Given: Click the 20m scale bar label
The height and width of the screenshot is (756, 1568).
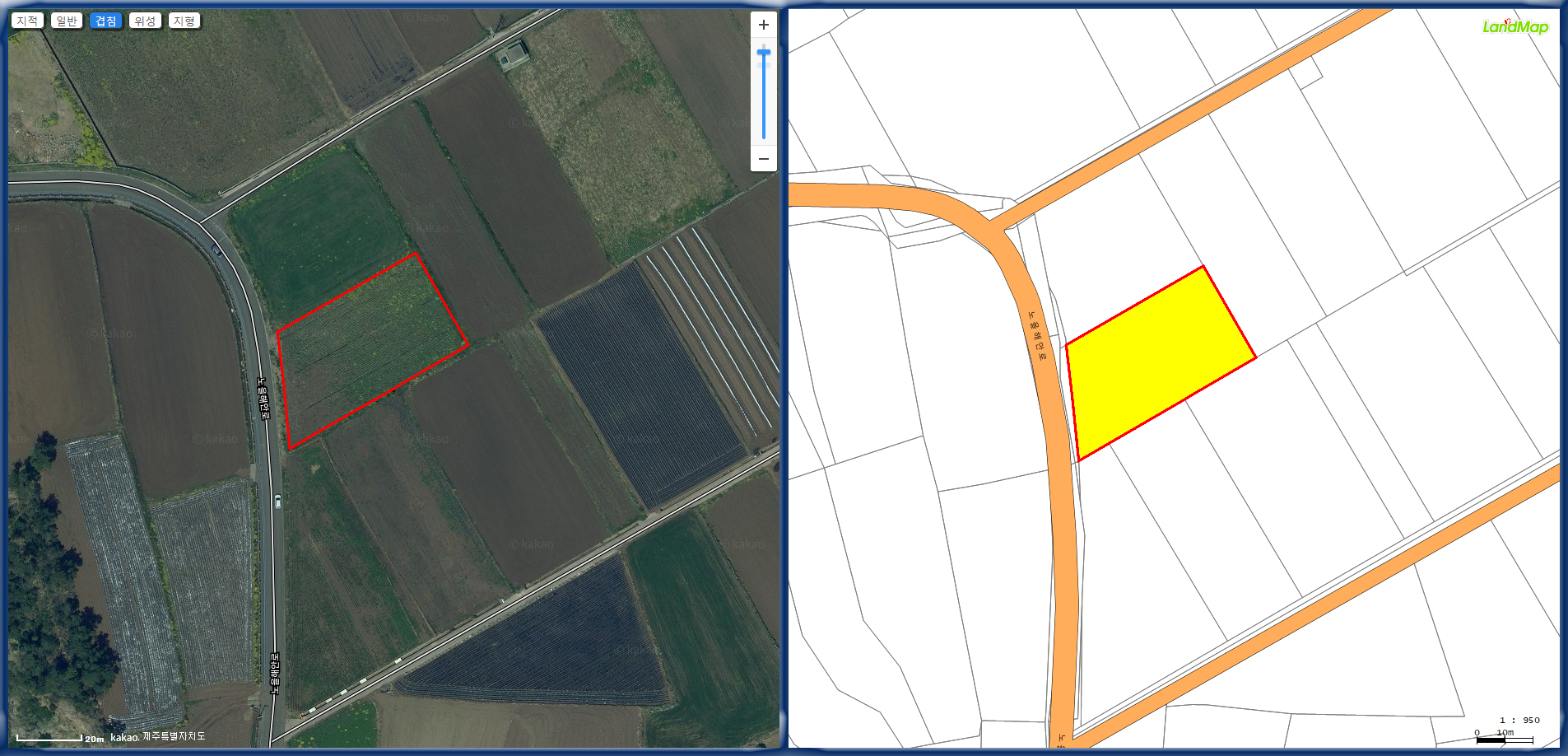Looking at the screenshot, I should click(94, 739).
